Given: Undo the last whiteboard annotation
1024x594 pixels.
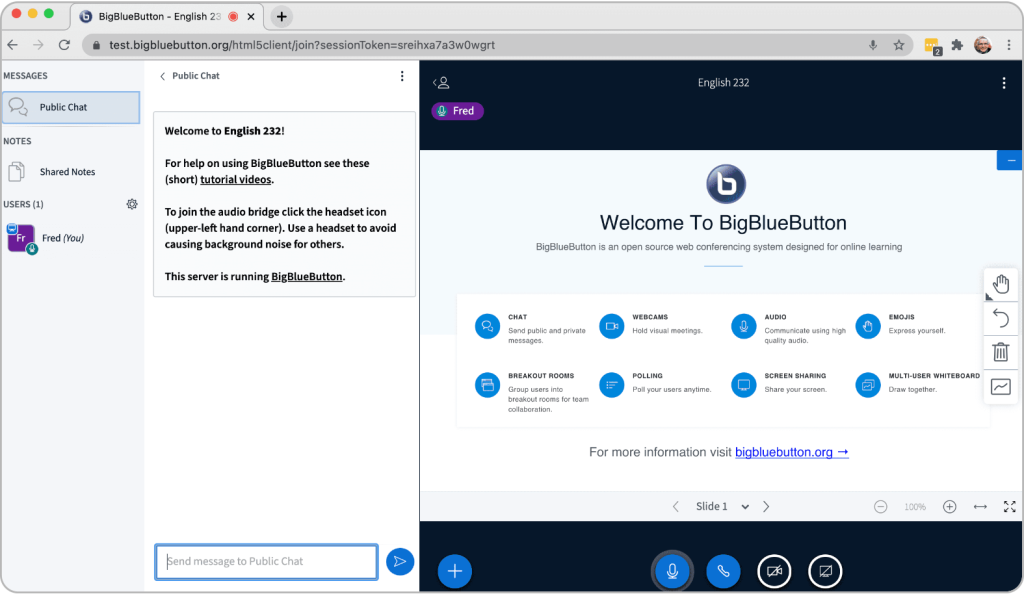Looking at the screenshot, I should tap(1000, 319).
